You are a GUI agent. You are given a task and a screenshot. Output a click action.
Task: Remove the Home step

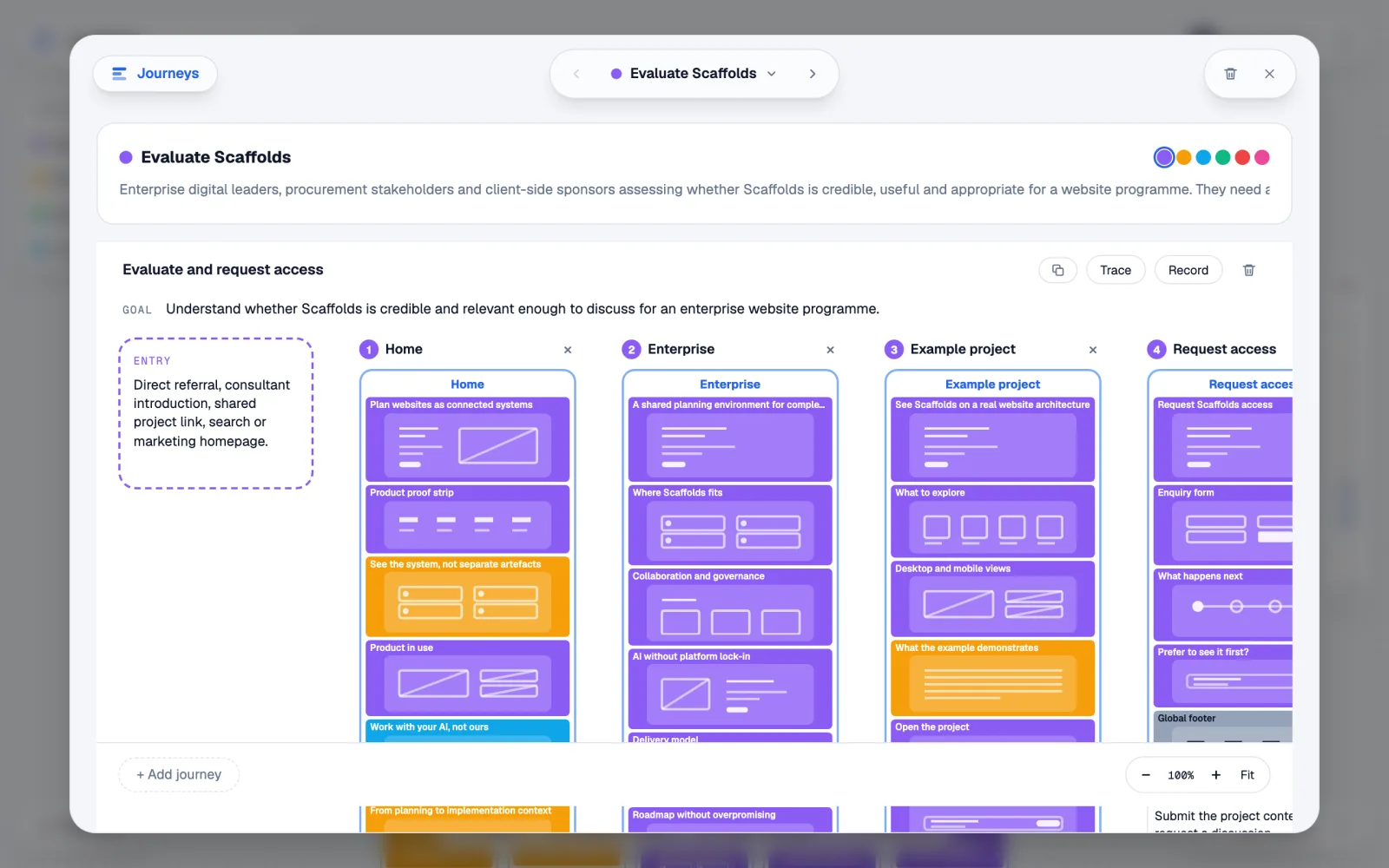(x=568, y=350)
